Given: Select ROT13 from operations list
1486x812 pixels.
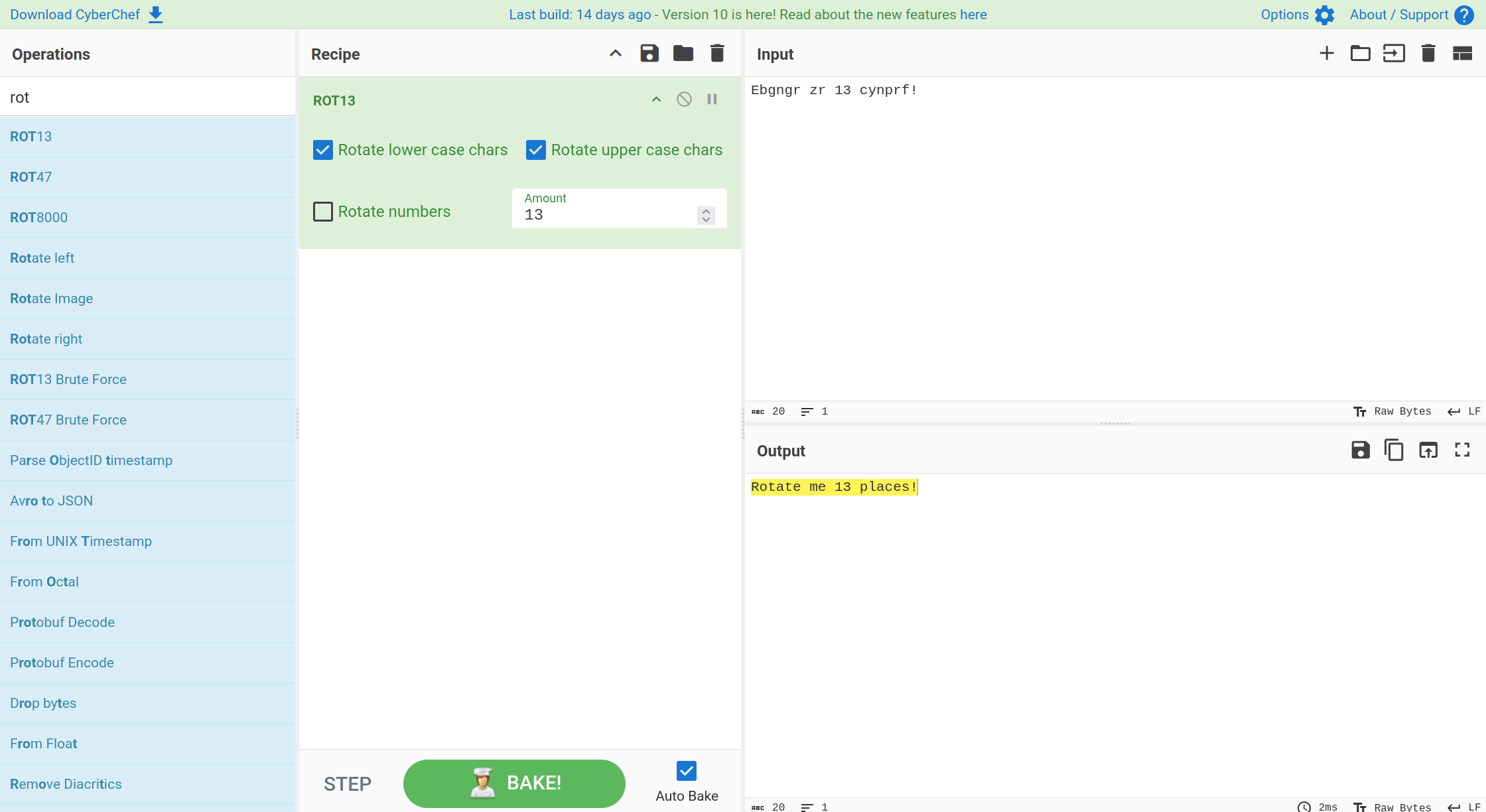Looking at the screenshot, I should [147, 137].
